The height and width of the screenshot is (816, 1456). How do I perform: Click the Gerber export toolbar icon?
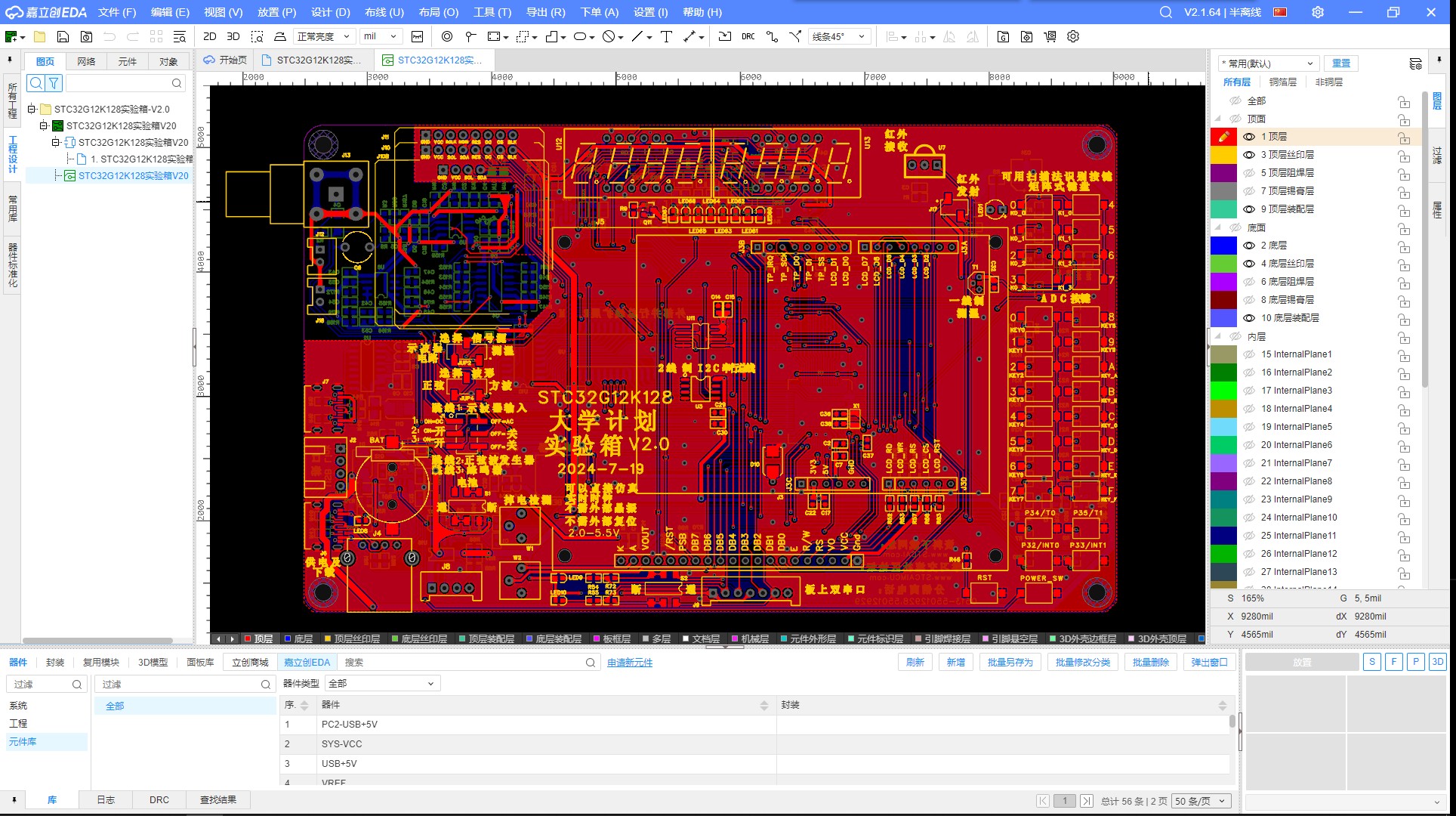(1003, 36)
